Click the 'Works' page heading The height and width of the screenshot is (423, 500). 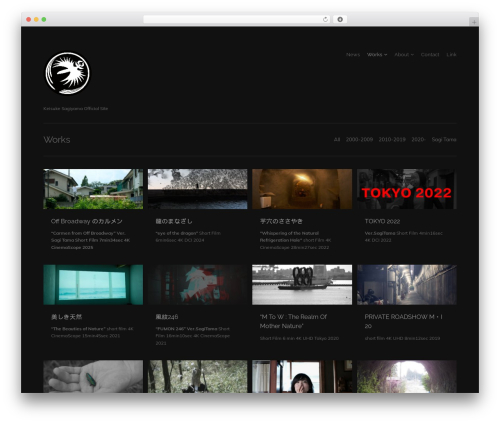click(x=57, y=140)
